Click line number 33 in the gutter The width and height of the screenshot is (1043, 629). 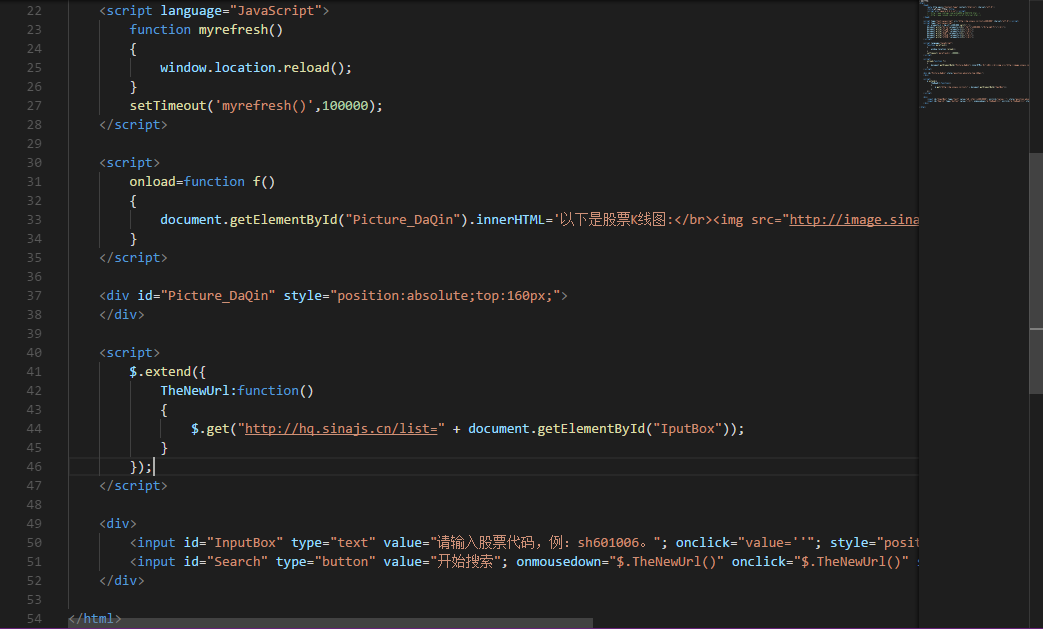click(34, 219)
